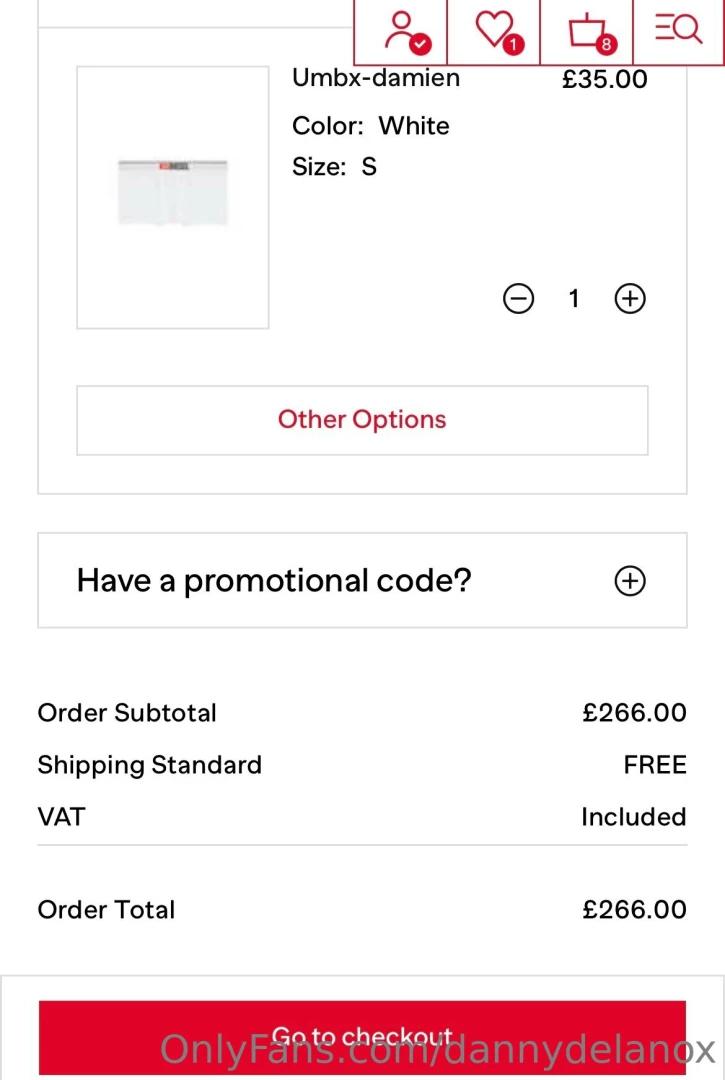
Task: Click the VAT Included value
Action: [x=633, y=817]
